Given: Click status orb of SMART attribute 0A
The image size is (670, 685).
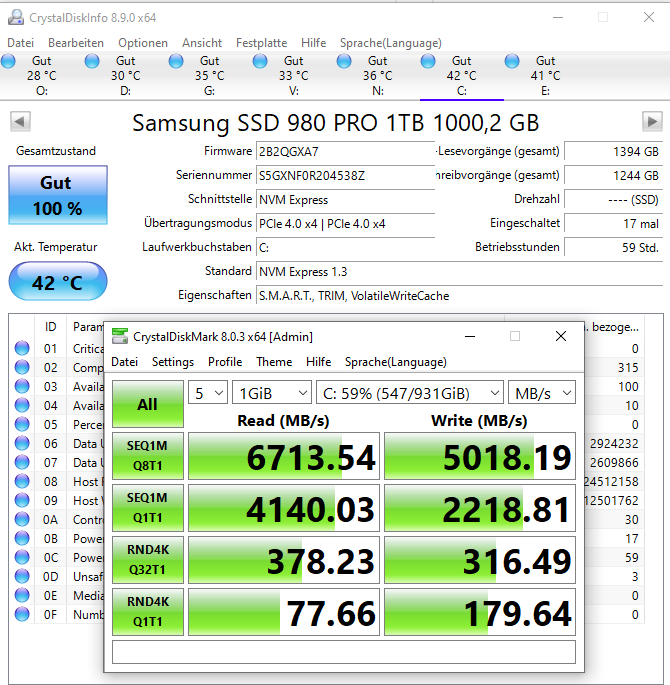Looking at the screenshot, I should 22,519.
